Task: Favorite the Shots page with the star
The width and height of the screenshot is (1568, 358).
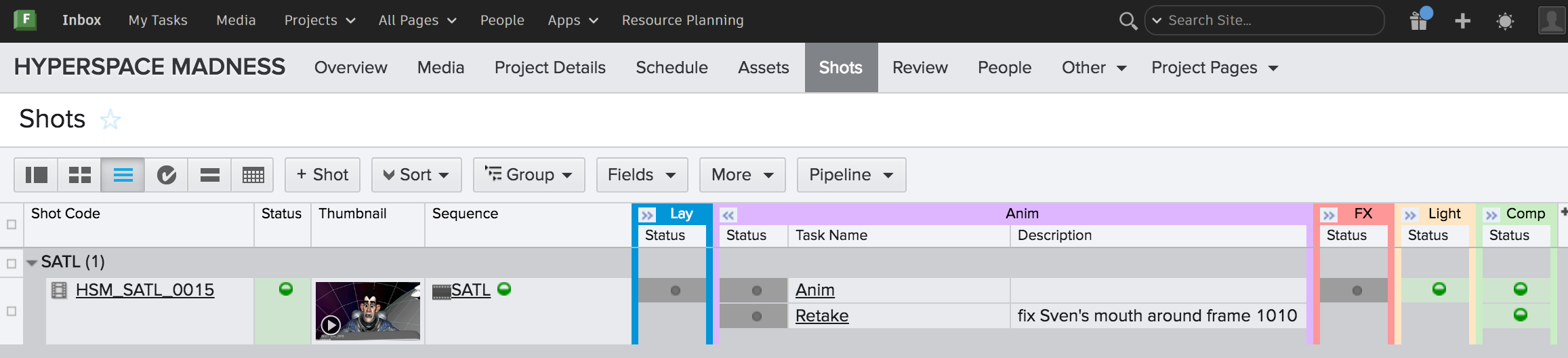Action: point(110,120)
